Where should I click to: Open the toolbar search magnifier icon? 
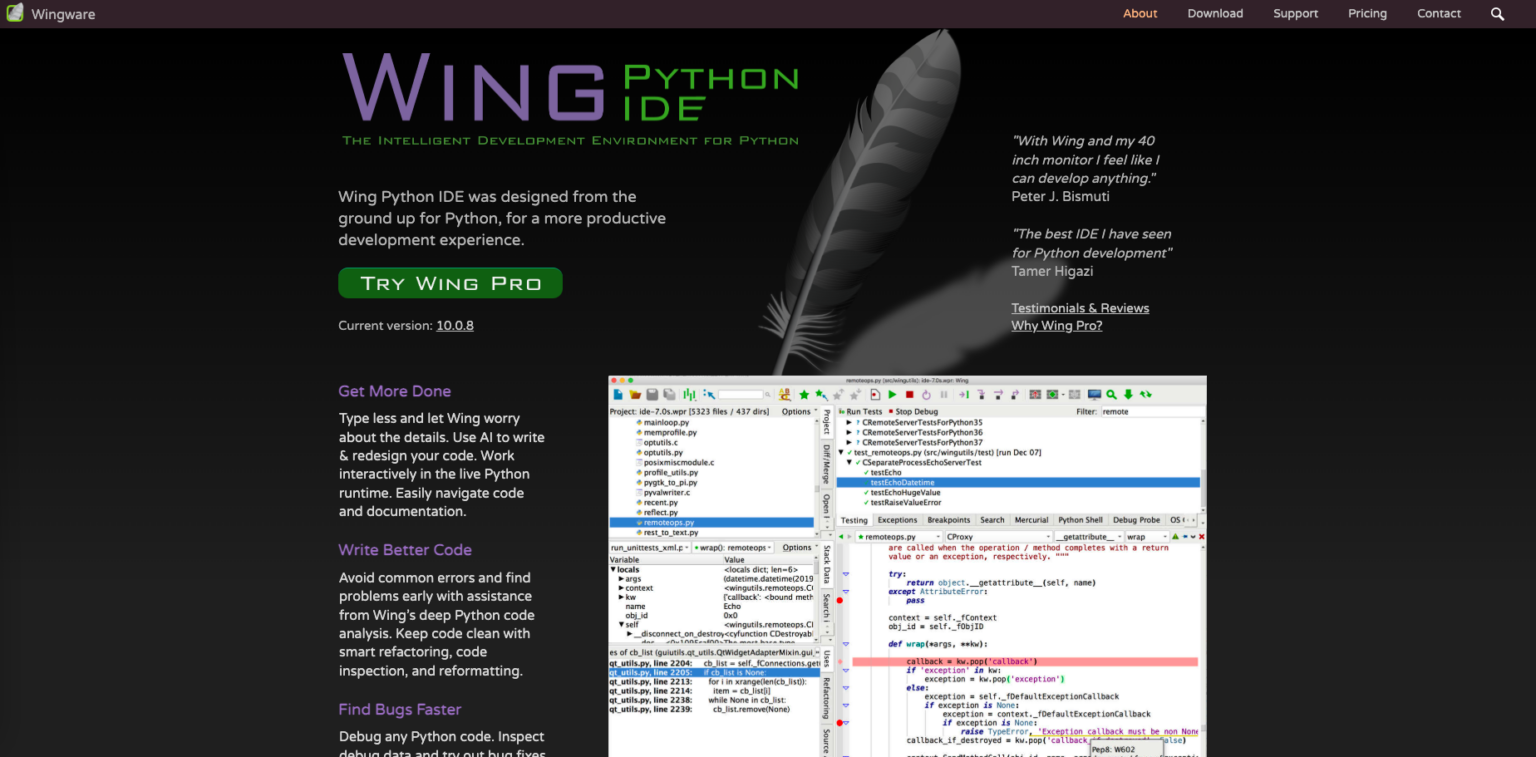1110,394
